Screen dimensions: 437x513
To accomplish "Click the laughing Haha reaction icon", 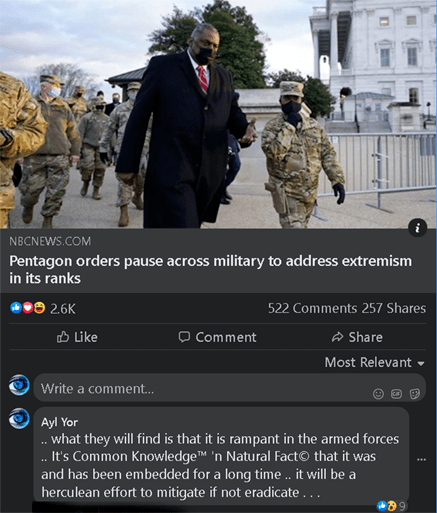I will pyautogui.click(x=39, y=308).
